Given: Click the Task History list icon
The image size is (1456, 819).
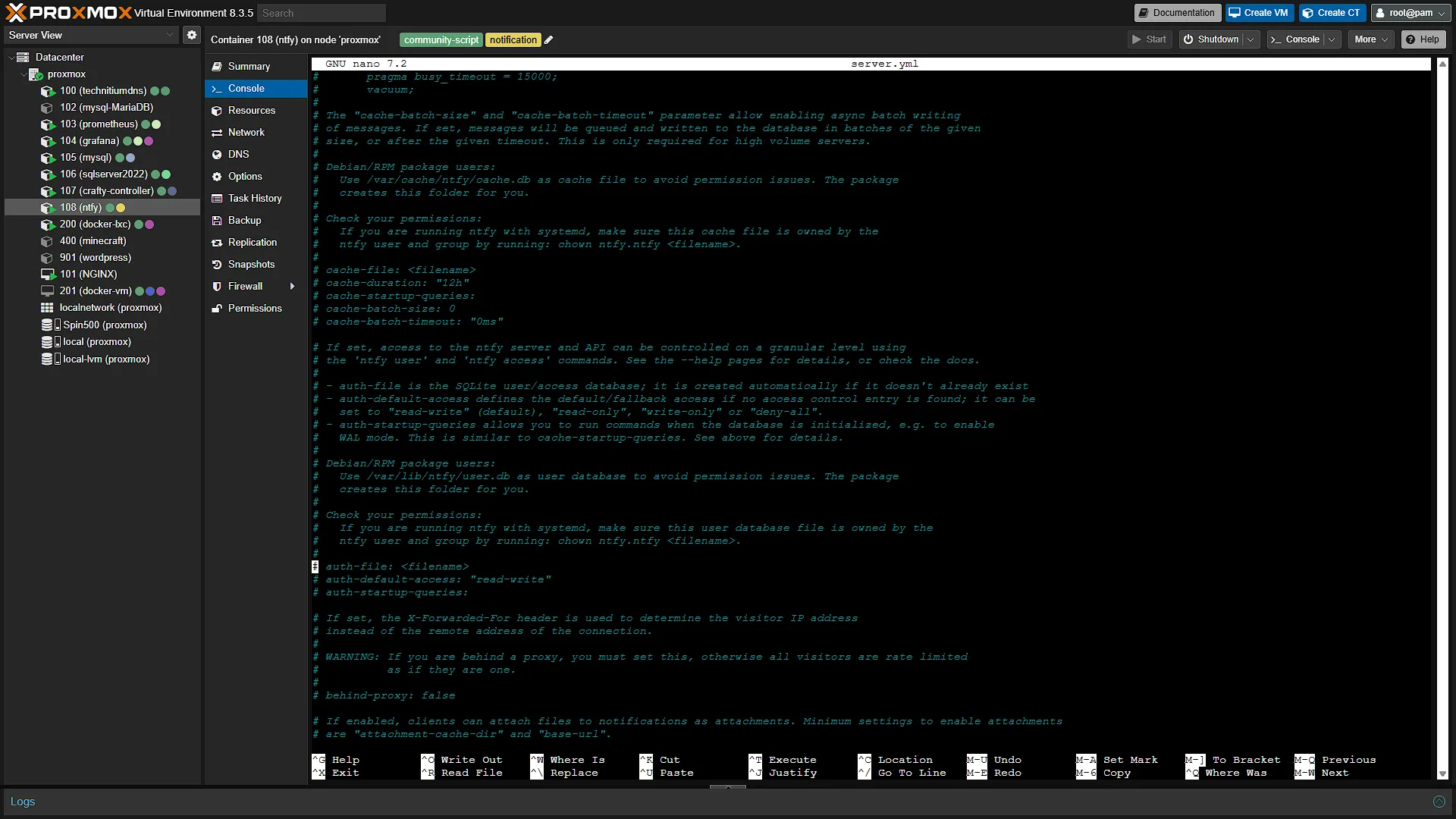Looking at the screenshot, I should point(217,199).
